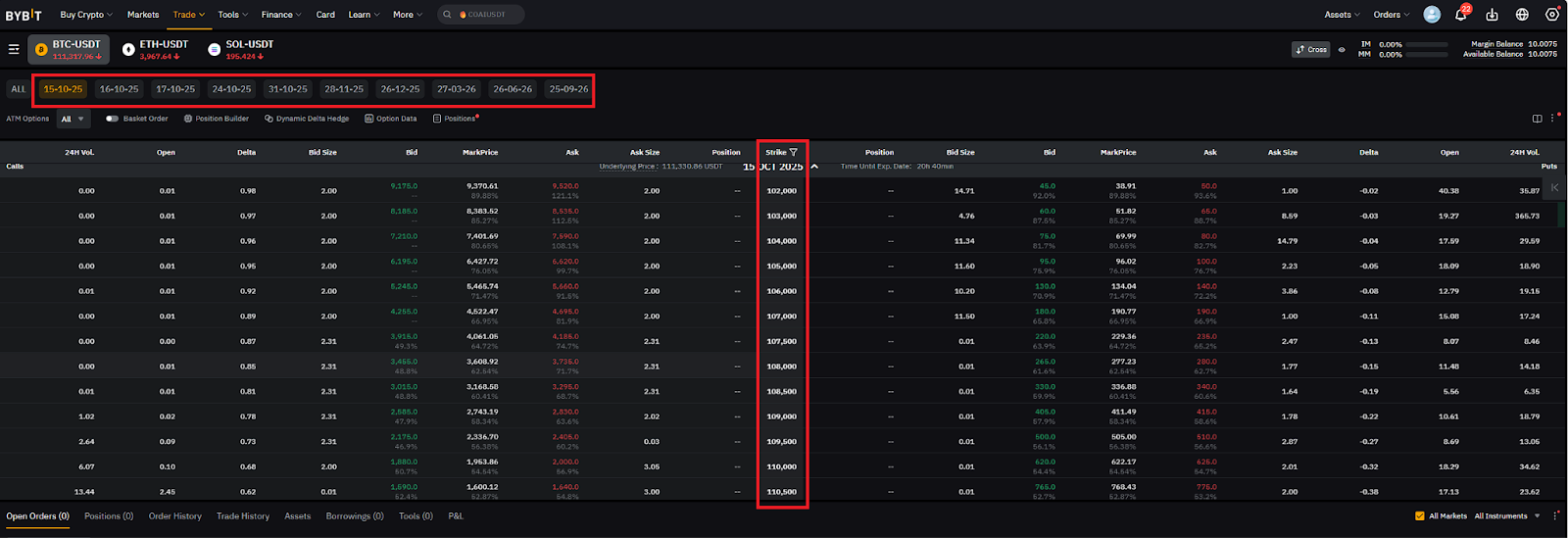The width and height of the screenshot is (1568, 538).
Task: Open bottom panel three-dot menu
Action: tap(1554, 515)
